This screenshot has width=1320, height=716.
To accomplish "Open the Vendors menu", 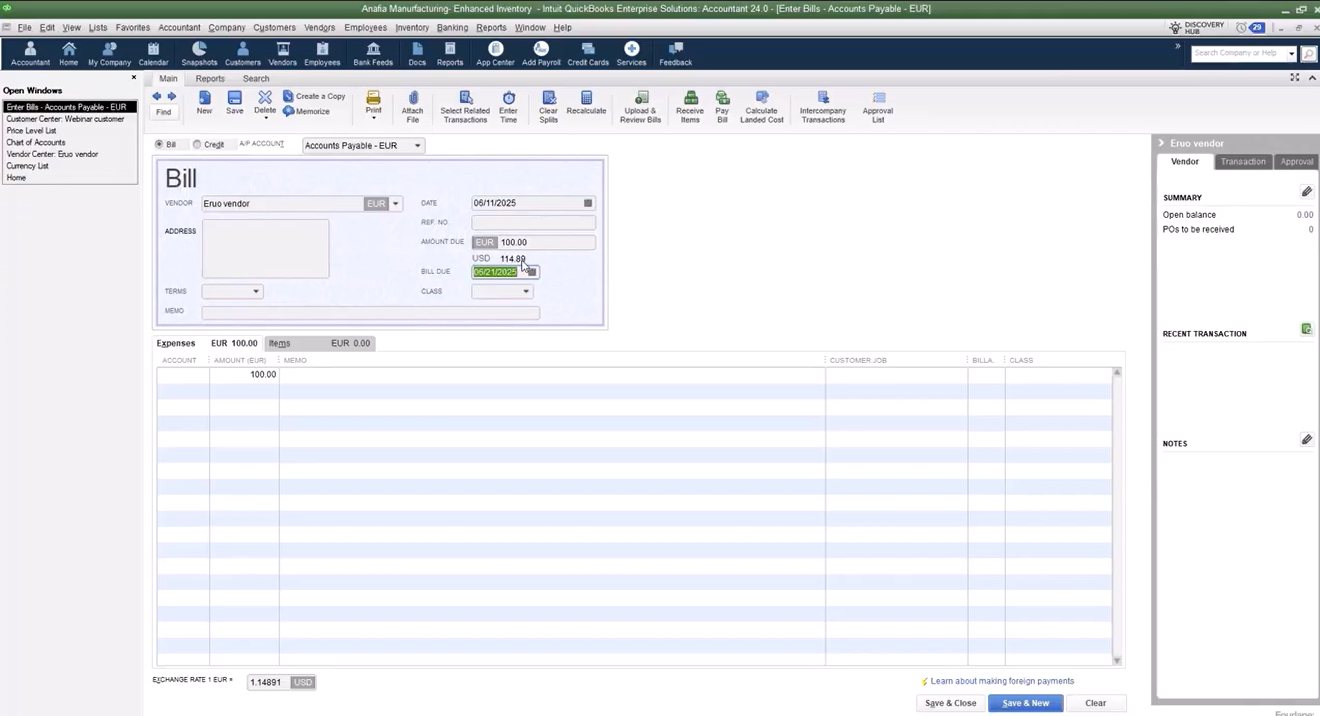I will 319,27.
